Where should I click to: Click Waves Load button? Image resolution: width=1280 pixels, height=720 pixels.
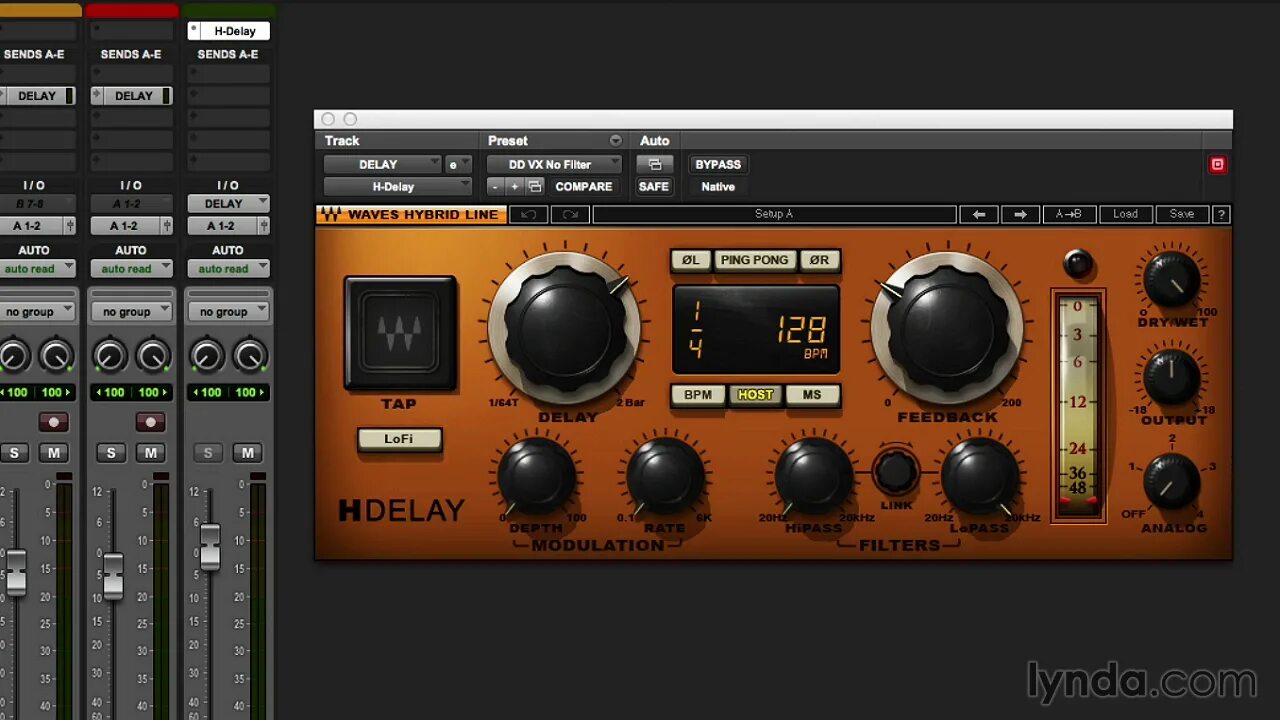[1125, 214]
